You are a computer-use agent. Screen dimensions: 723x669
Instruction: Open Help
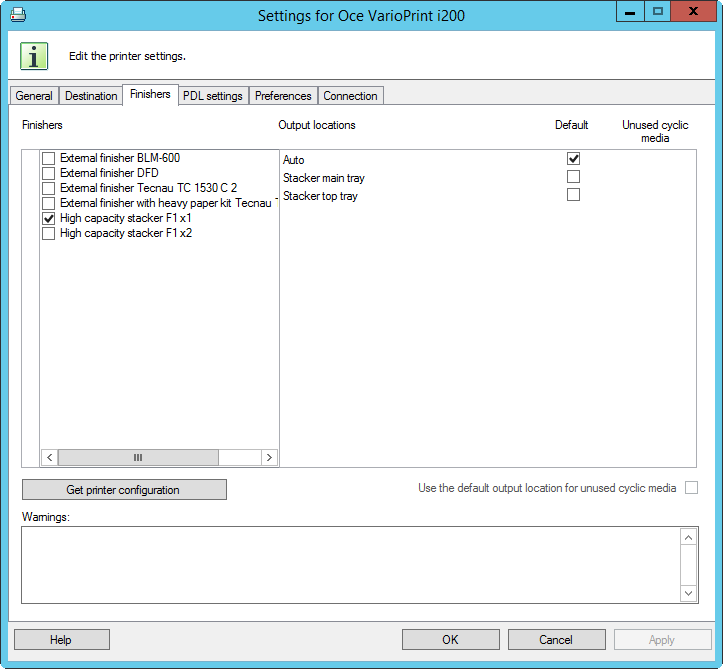[x=62, y=640]
